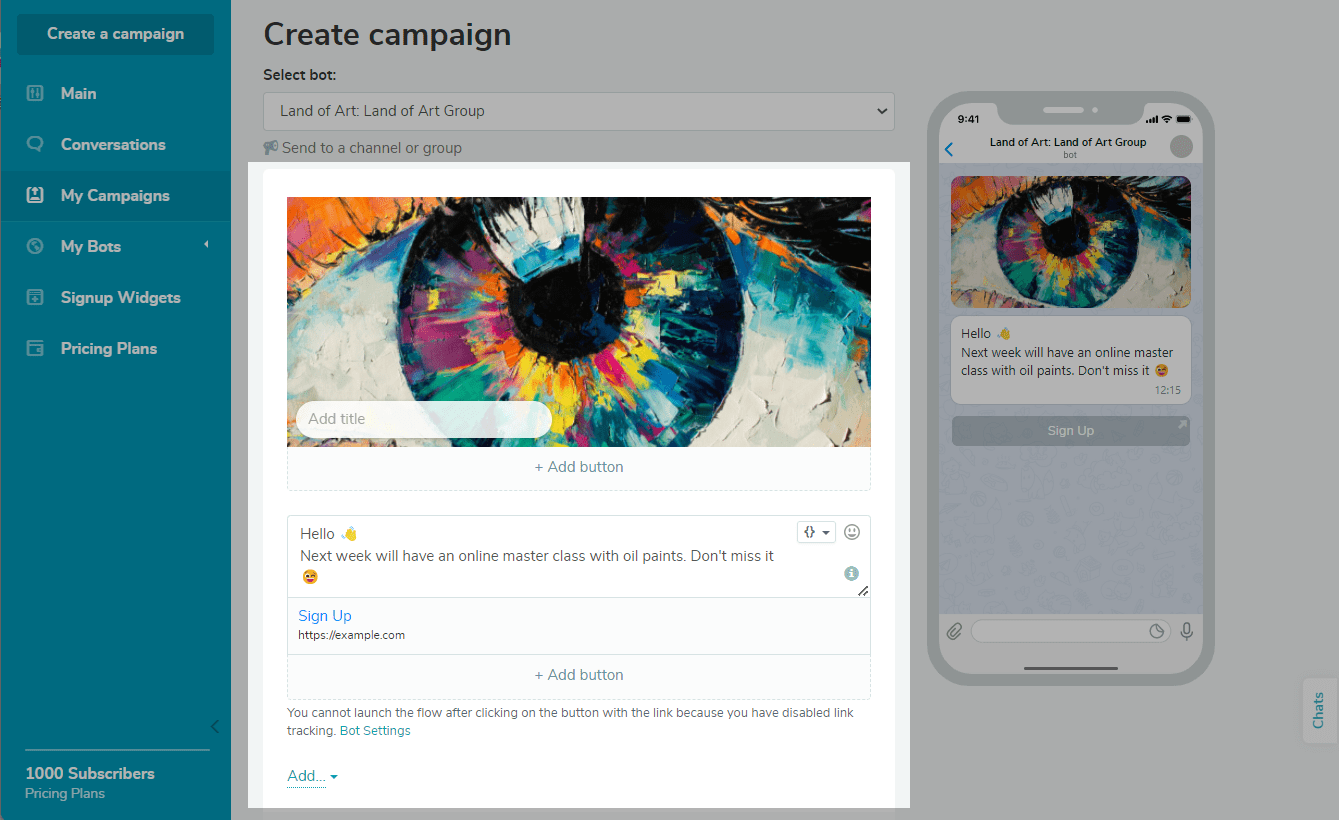Expand the Select bot dropdown
Screen dimensions: 1339x820
[x=578, y=111]
